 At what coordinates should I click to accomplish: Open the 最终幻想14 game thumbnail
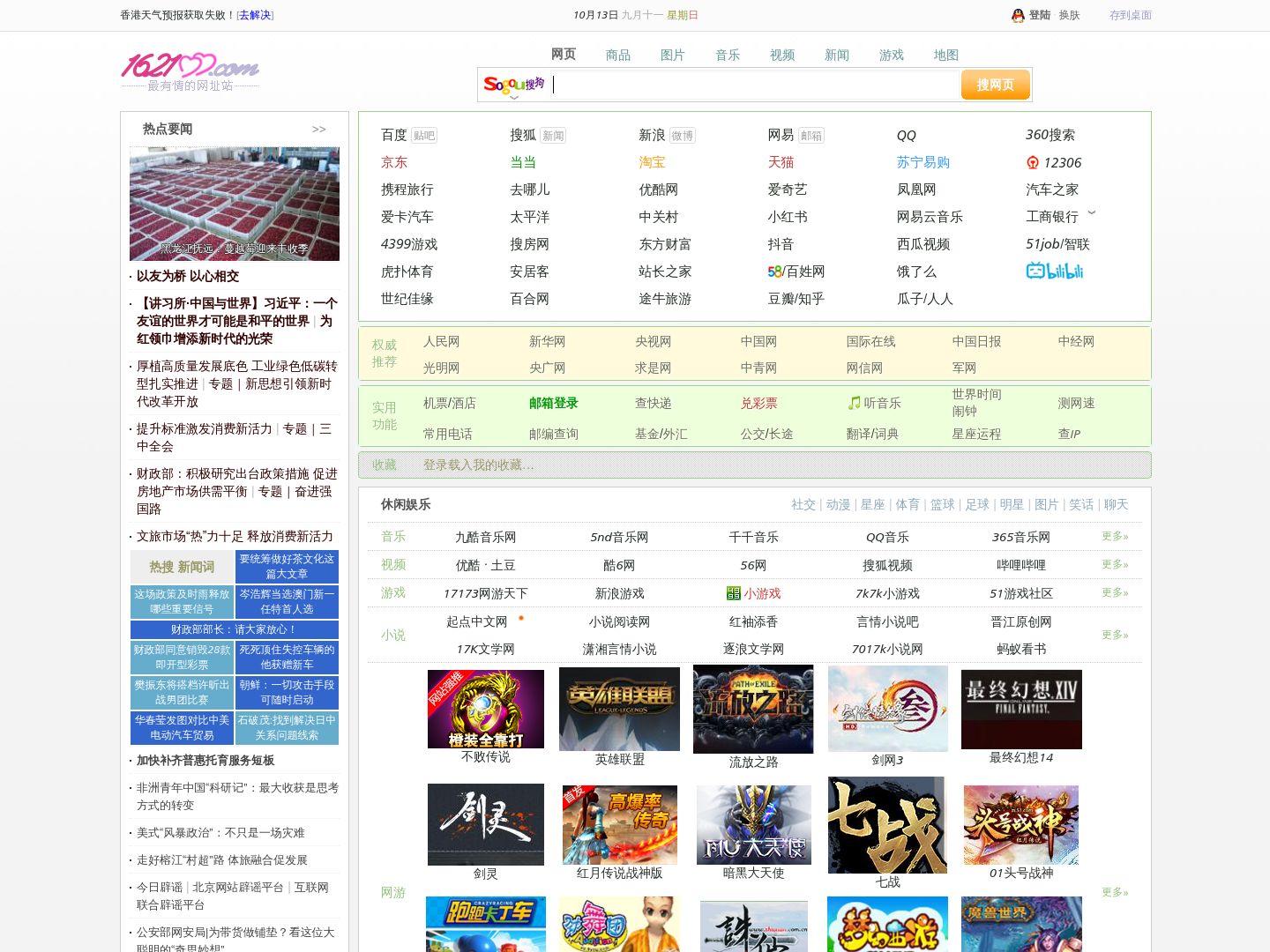click(1021, 710)
